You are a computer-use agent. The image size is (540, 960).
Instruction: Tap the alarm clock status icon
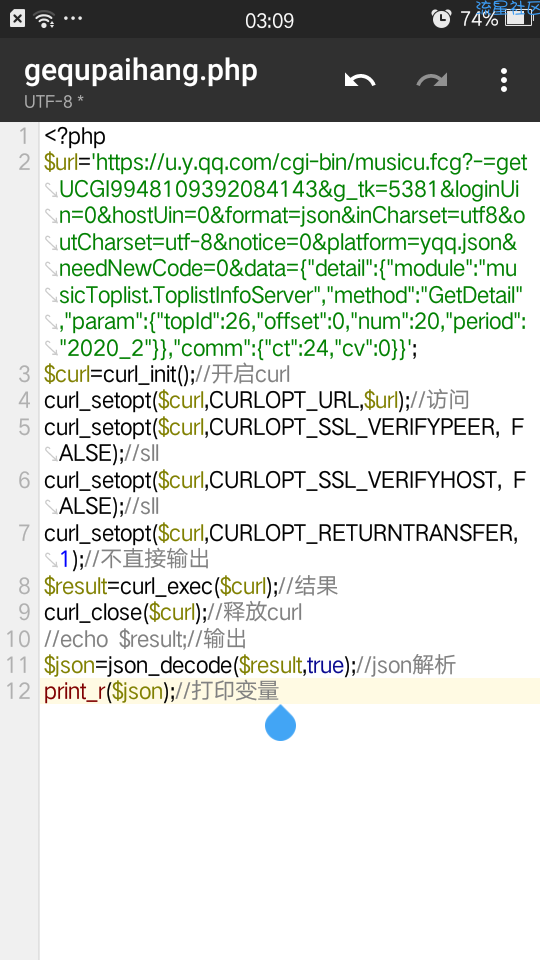tap(441, 19)
